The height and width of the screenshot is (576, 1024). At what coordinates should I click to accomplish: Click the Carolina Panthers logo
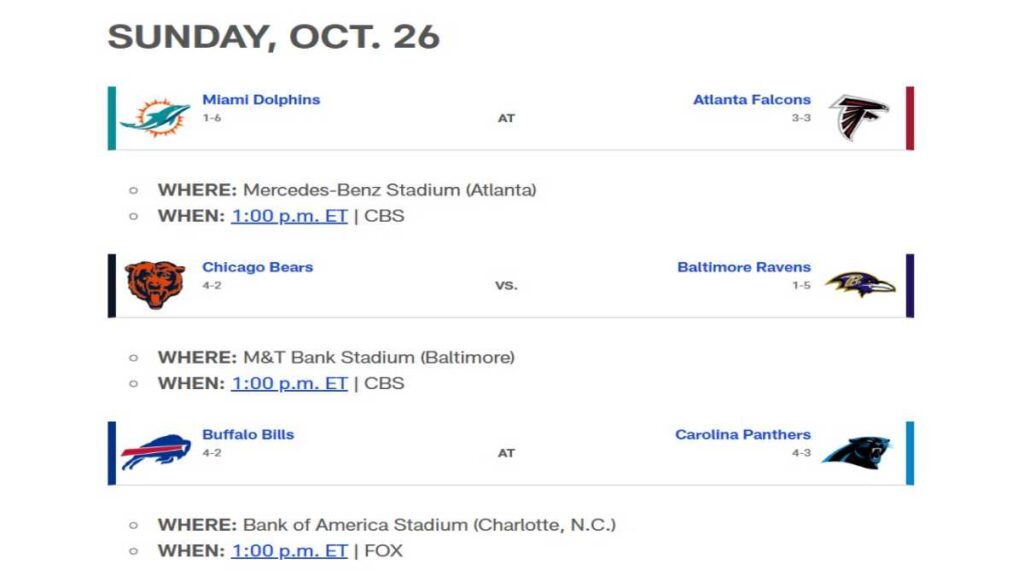pyautogui.click(x=857, y=452)
